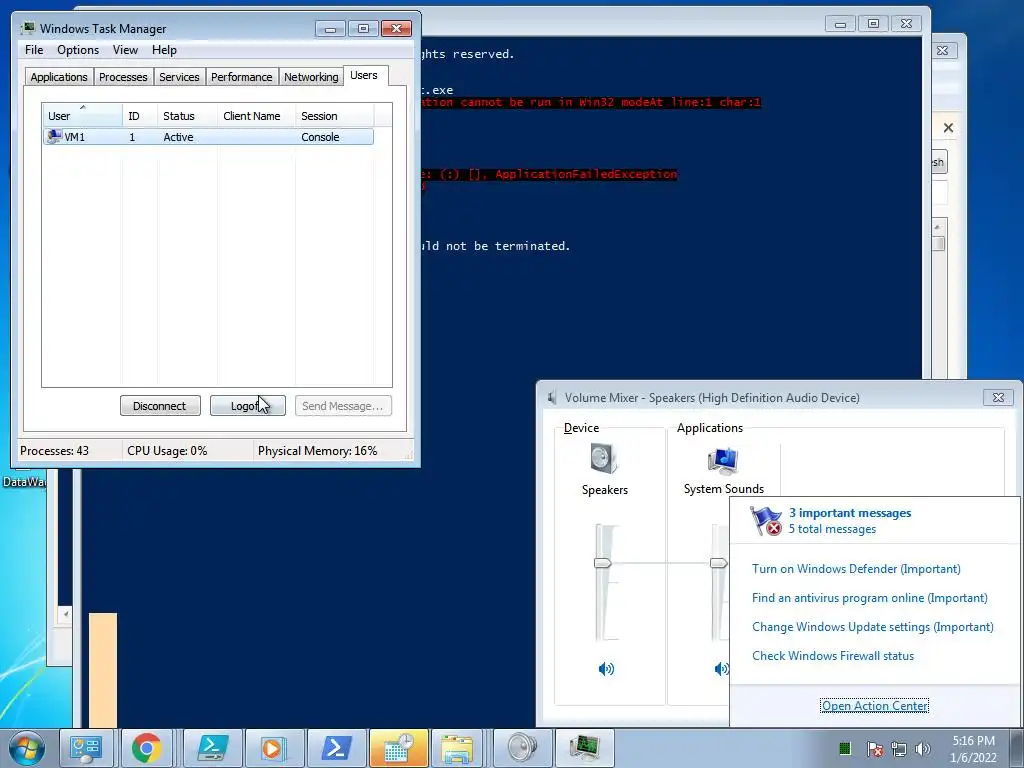Open Find an antivirus program online link
Viewport: 1024px width, 768px height.
(870, 598)
